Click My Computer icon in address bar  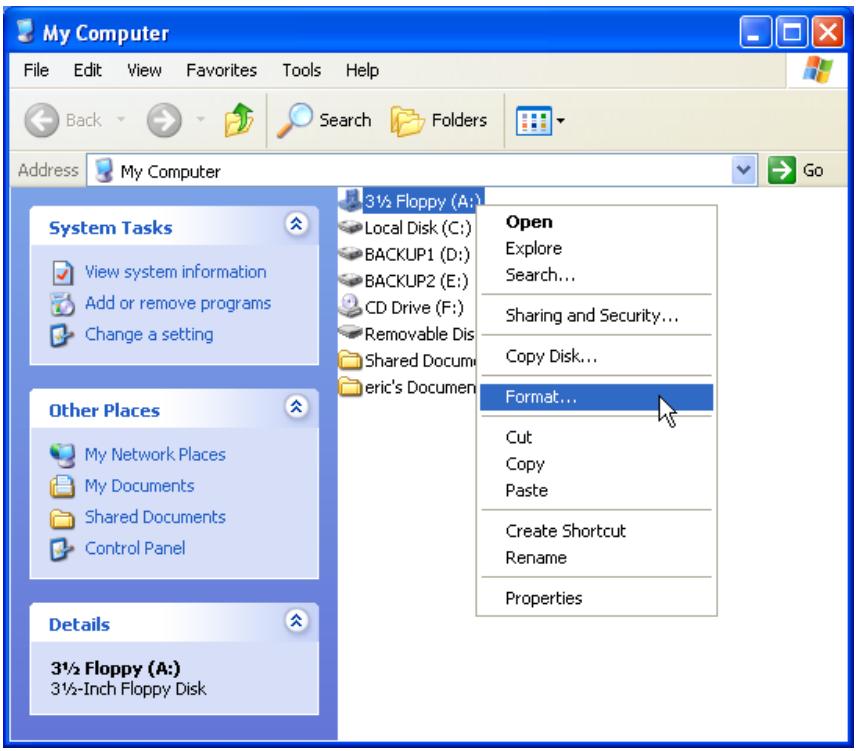104,171
